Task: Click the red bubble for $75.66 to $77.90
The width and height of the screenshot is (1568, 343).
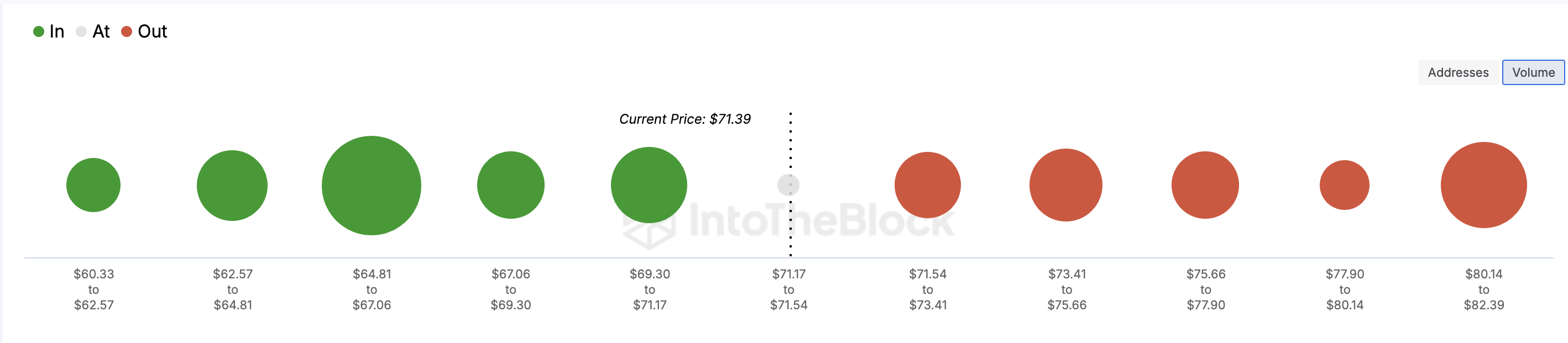Action: pyautogui.click(x=1205, y=185)
